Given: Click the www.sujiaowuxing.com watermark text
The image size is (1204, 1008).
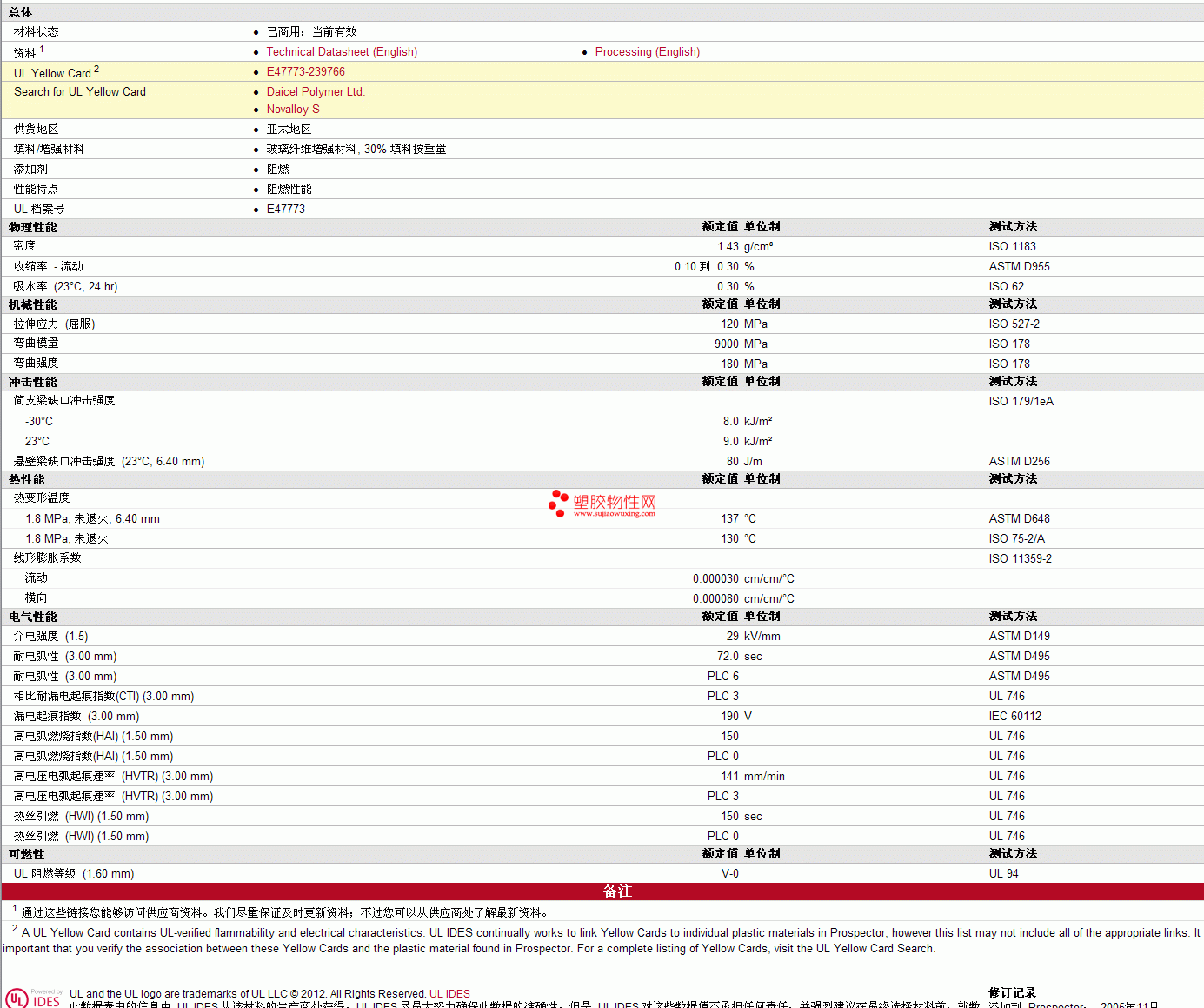Looking at the screenshot, I should point(614,514).
